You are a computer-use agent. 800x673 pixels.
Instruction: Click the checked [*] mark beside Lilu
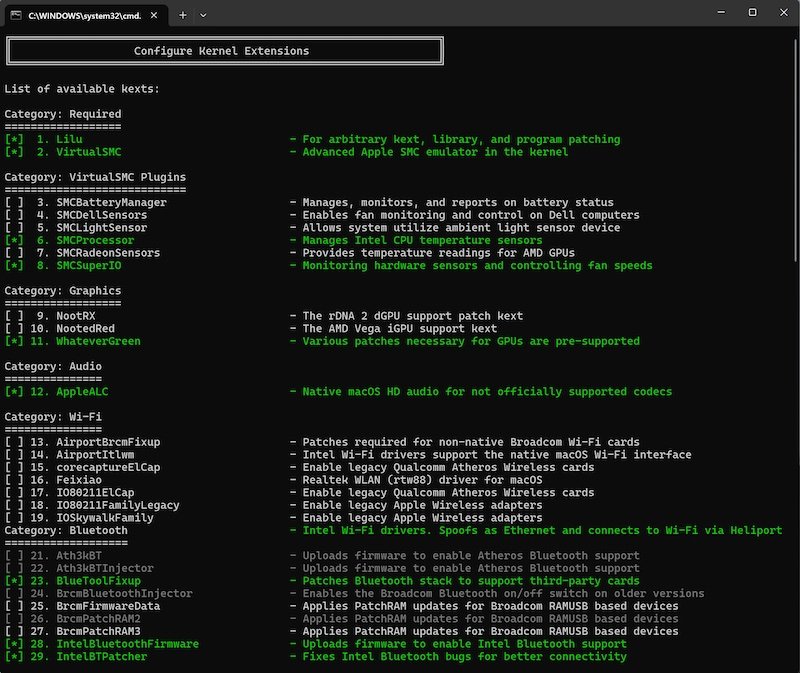[14, 139]
